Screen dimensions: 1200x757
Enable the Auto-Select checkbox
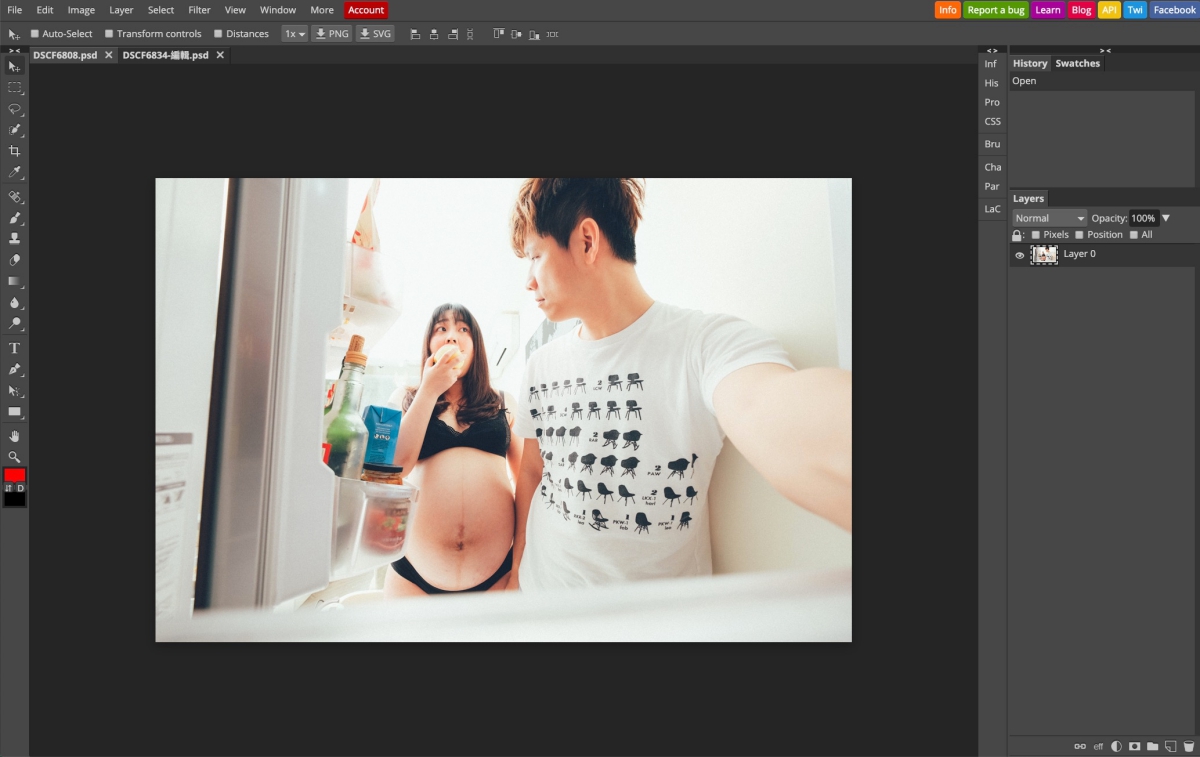click(35, 34)
